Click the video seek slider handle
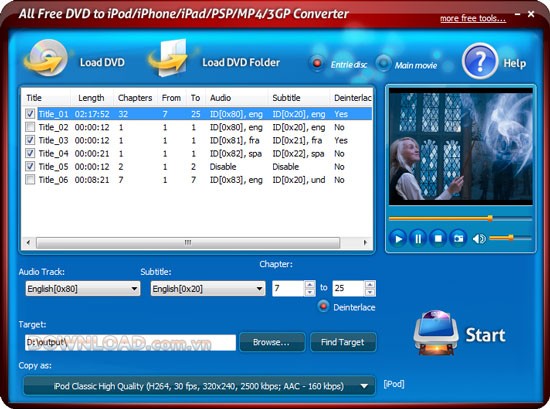Viewport: 550px width, 409px height. click(490, 219)
